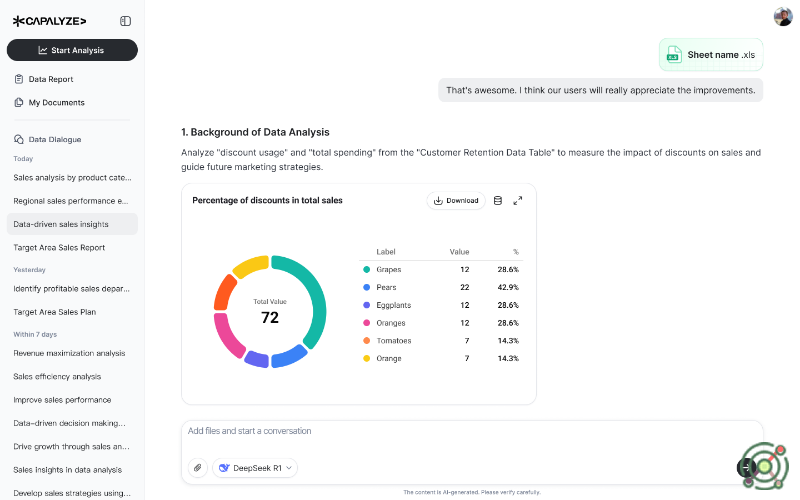Image resolution: width=800 pixels, height=500 pixels.
Task: Open the database icon in chart header
Action: click(x=498, y=200)
